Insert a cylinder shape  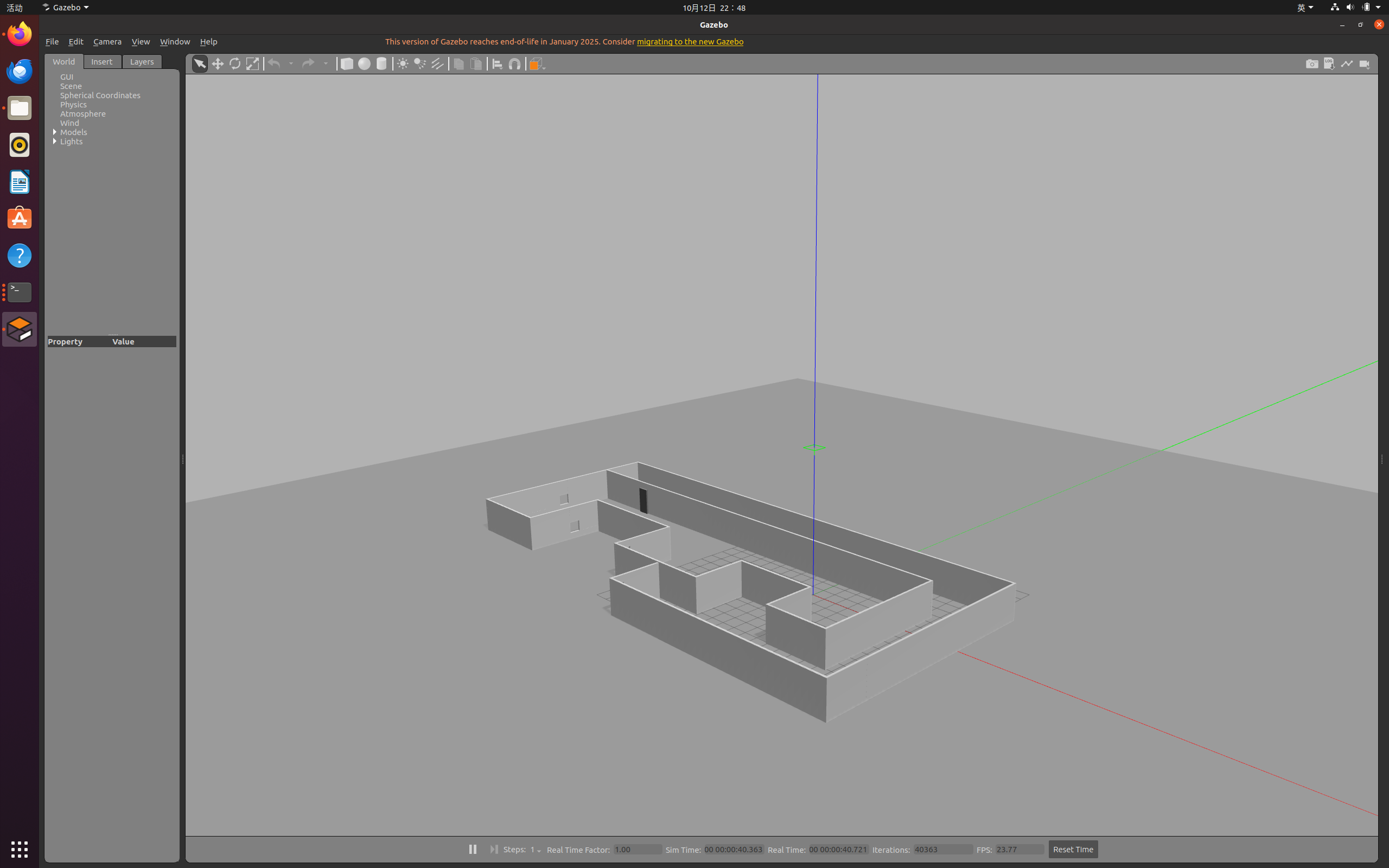pyautogui.click(x=381, y=63)
